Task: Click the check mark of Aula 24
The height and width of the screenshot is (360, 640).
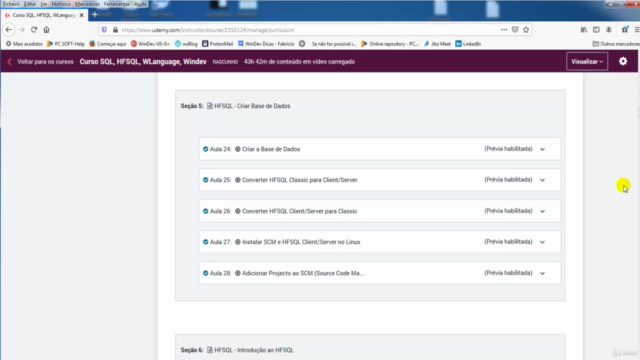Action: [x=205, y=149]
